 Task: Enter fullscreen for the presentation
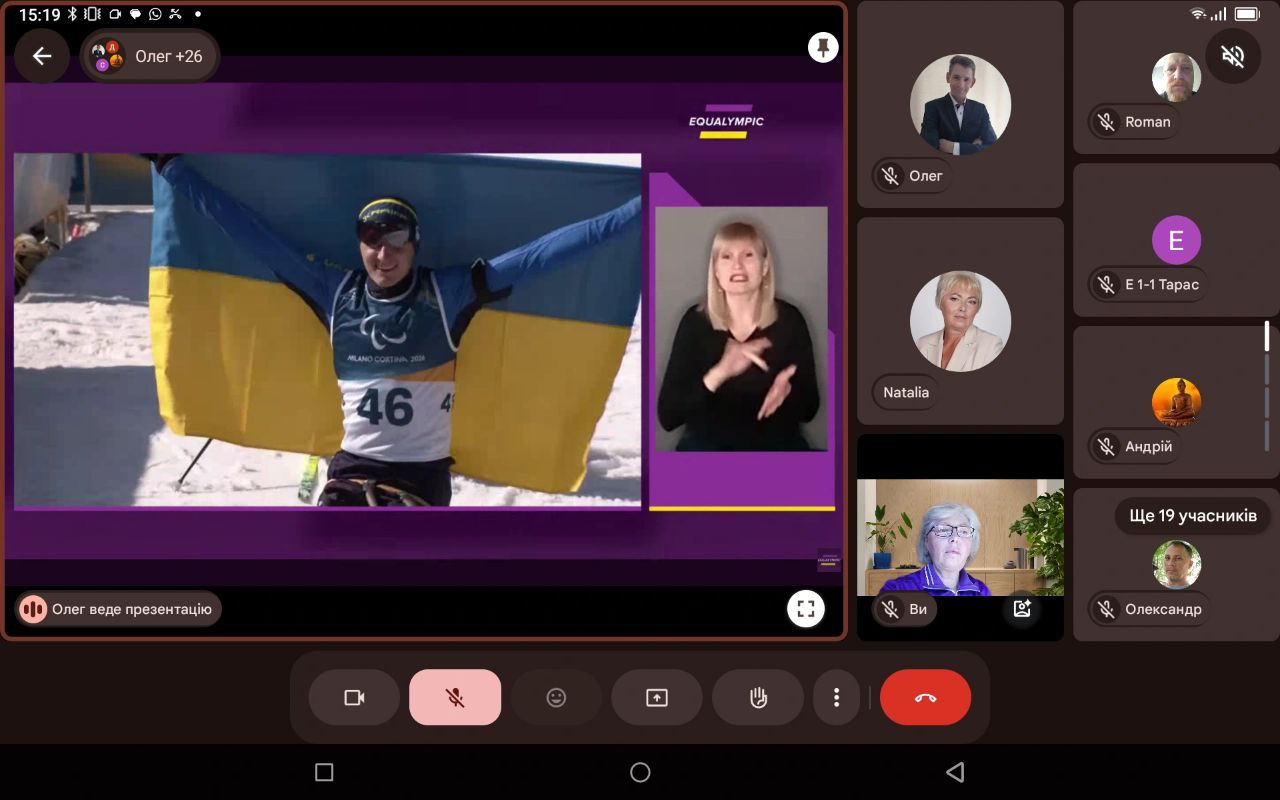pos(806,608)
